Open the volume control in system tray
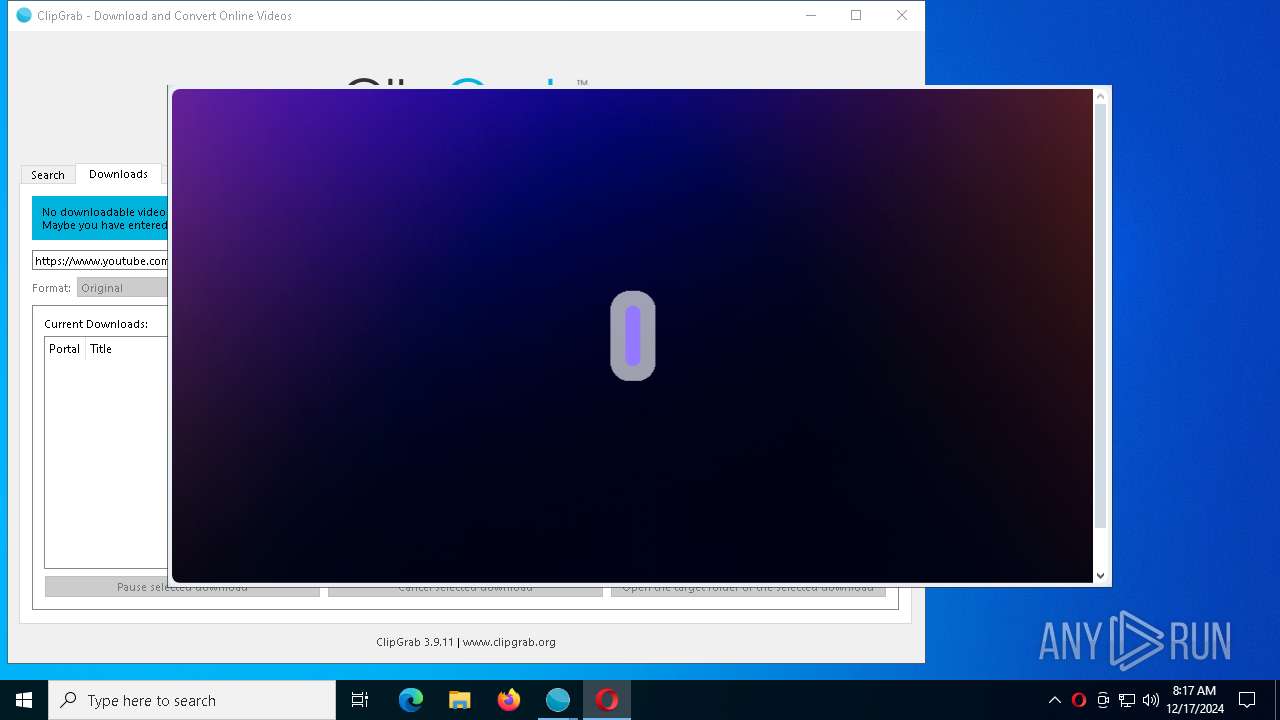 [1151, 700]
